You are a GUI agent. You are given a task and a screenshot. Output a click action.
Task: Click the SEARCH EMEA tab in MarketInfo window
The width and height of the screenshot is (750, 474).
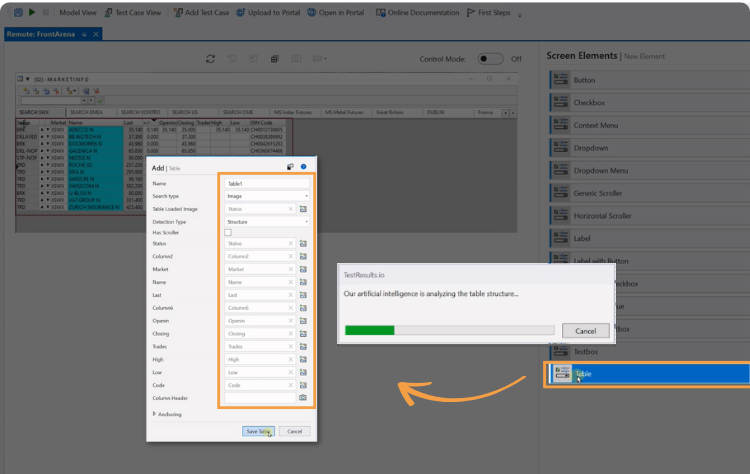86,112
